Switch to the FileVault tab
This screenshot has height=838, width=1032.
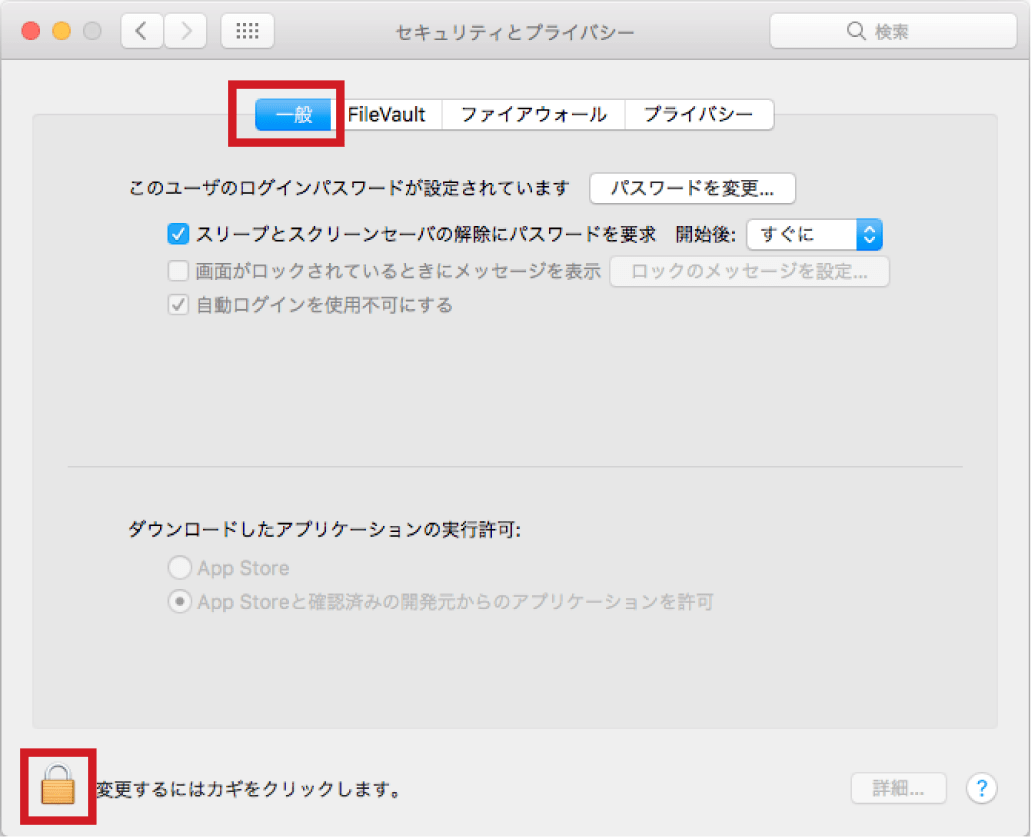387,115
